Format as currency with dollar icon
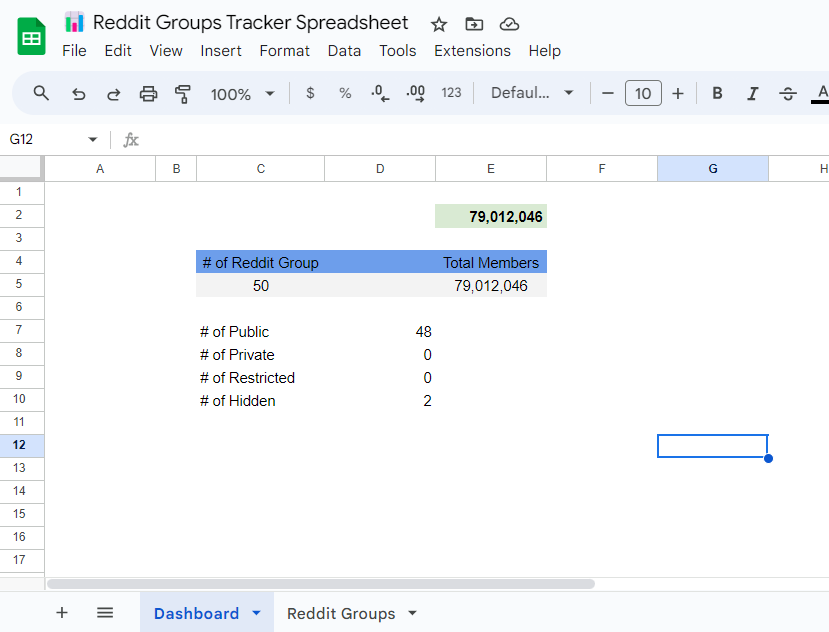 coord(310,94)
